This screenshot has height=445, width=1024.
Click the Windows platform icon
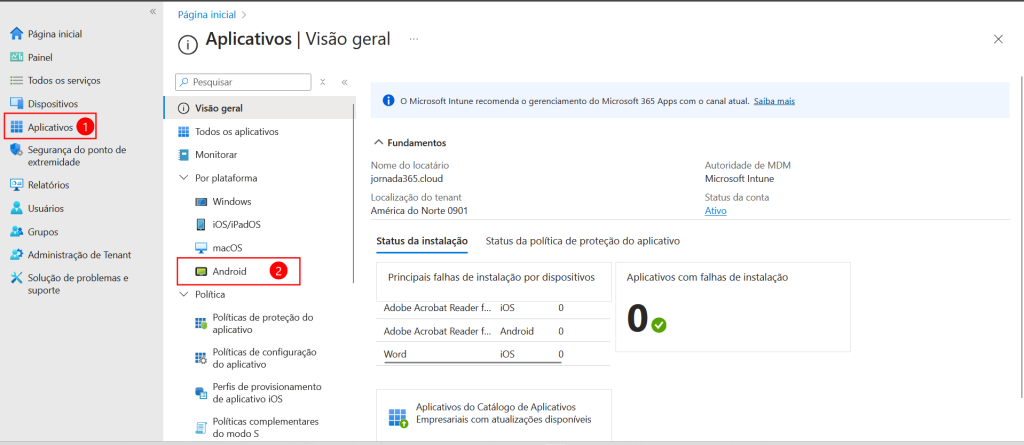pyautogui.click(x=201, y=201)
